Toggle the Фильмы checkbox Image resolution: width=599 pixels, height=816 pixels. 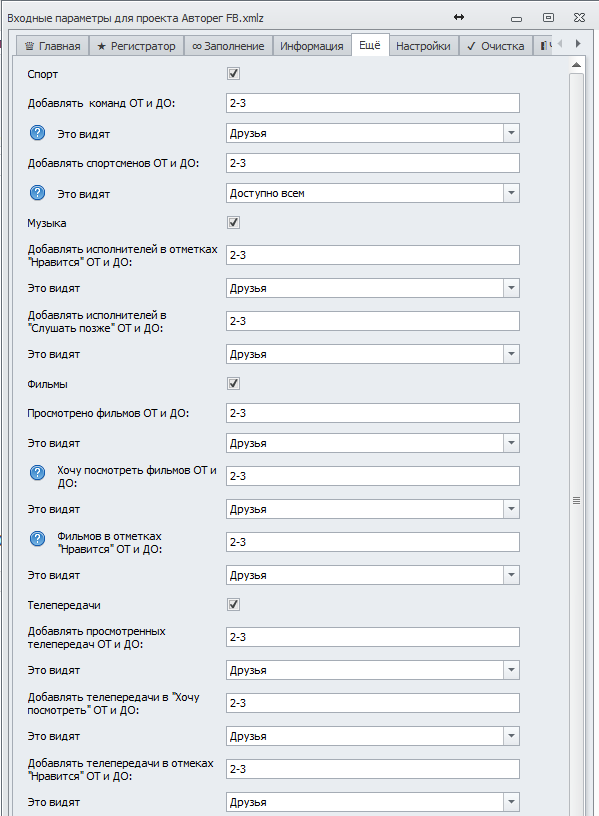pyautogui.click(x=233, y=384)
